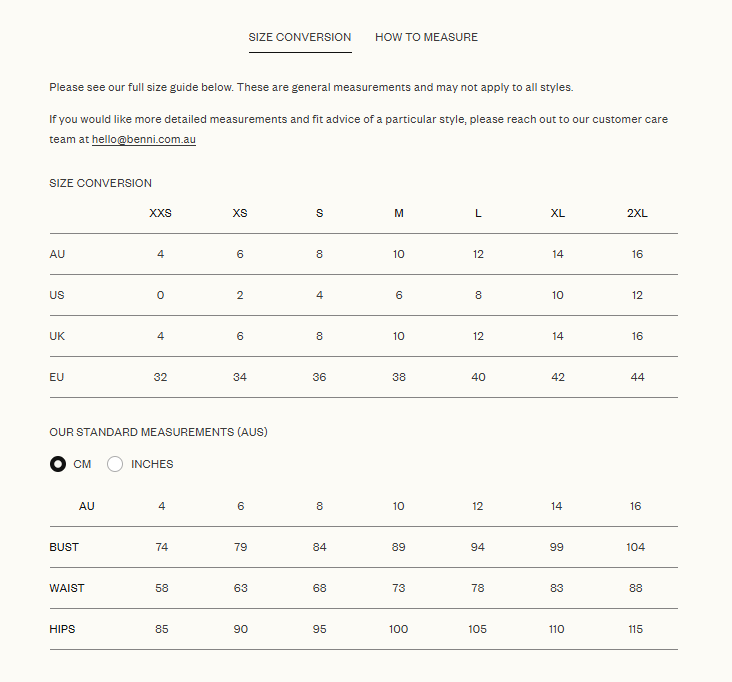Click the UK row label

click(57, 337)
